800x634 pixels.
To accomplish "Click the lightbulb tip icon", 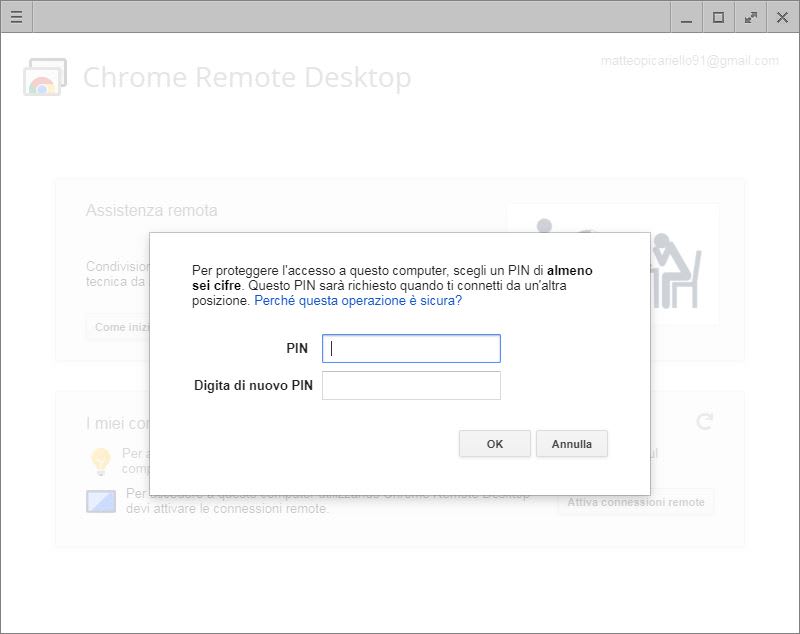I will coord(101,461).
